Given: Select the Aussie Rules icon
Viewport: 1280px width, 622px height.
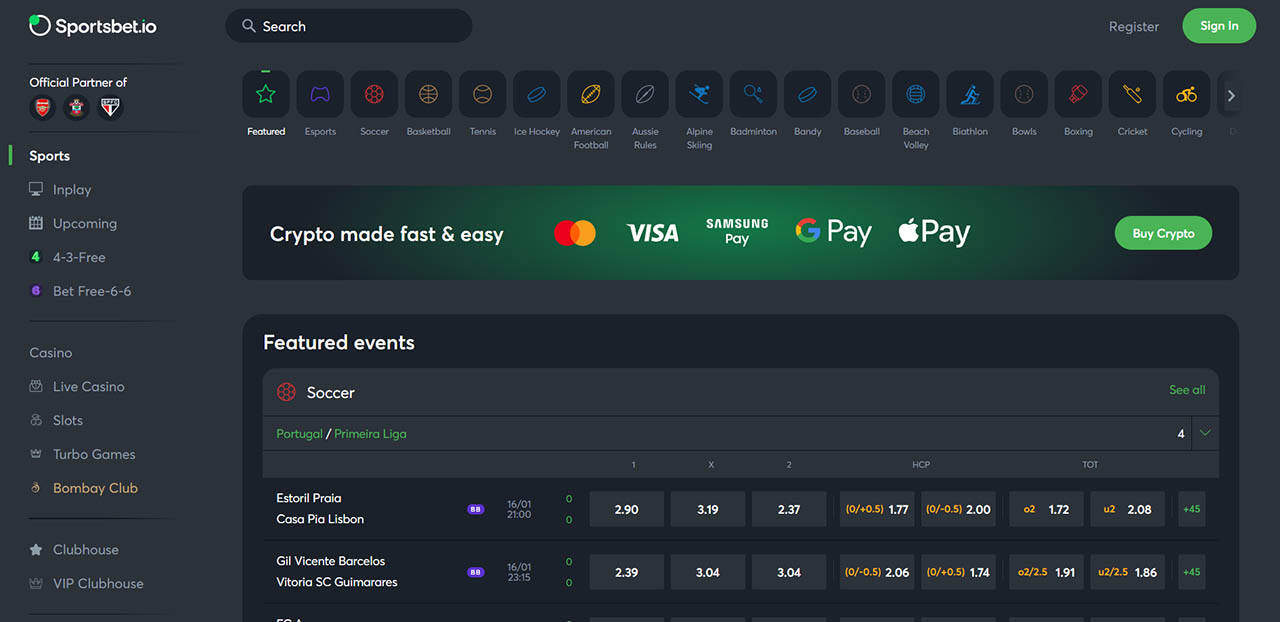Looking at the screenshot, I should point(645,95).
